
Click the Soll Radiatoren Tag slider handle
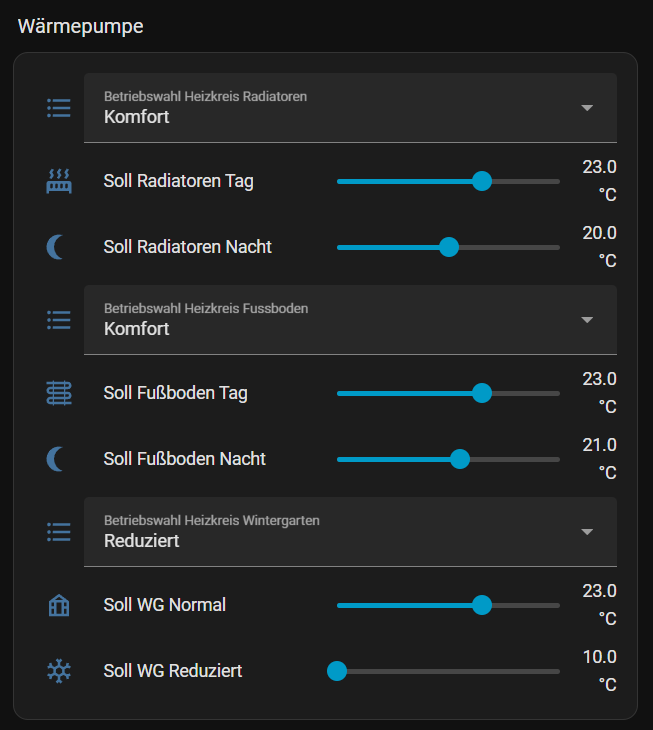[x=482, y=181]
